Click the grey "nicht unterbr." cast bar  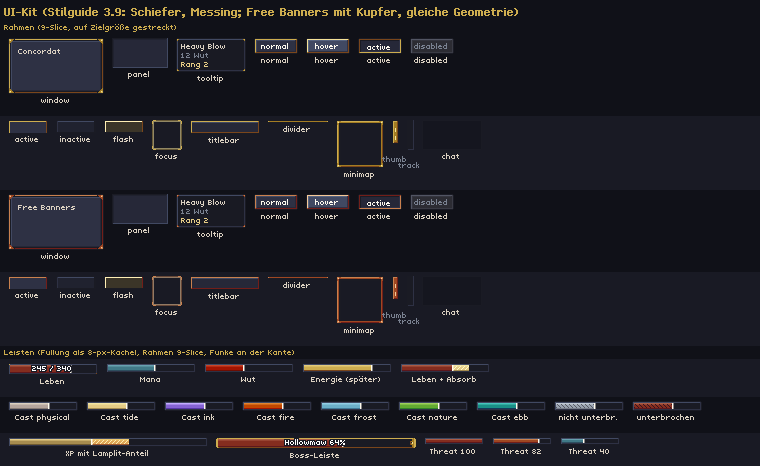[589, 406]
